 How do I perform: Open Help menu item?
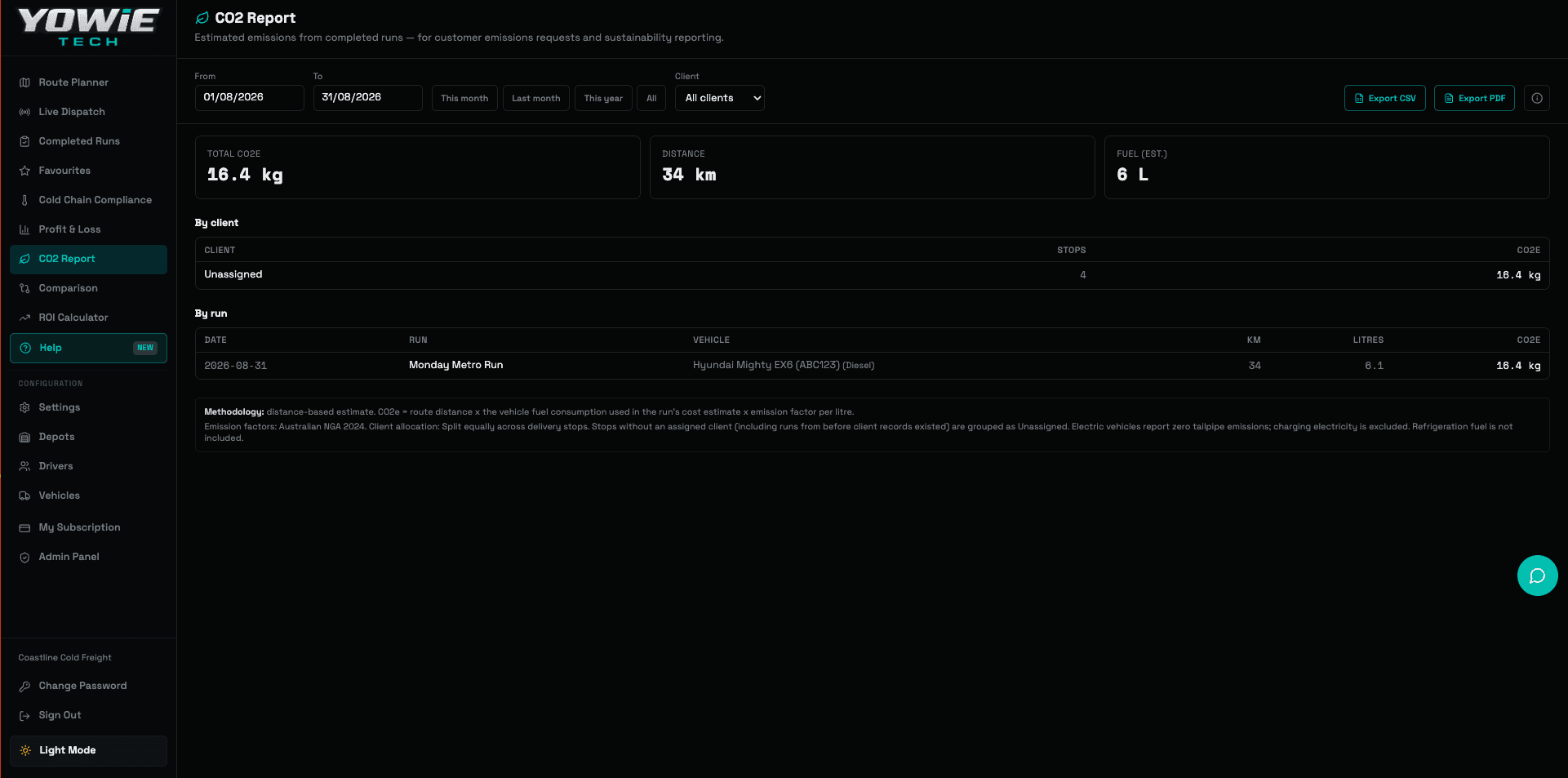88,348
